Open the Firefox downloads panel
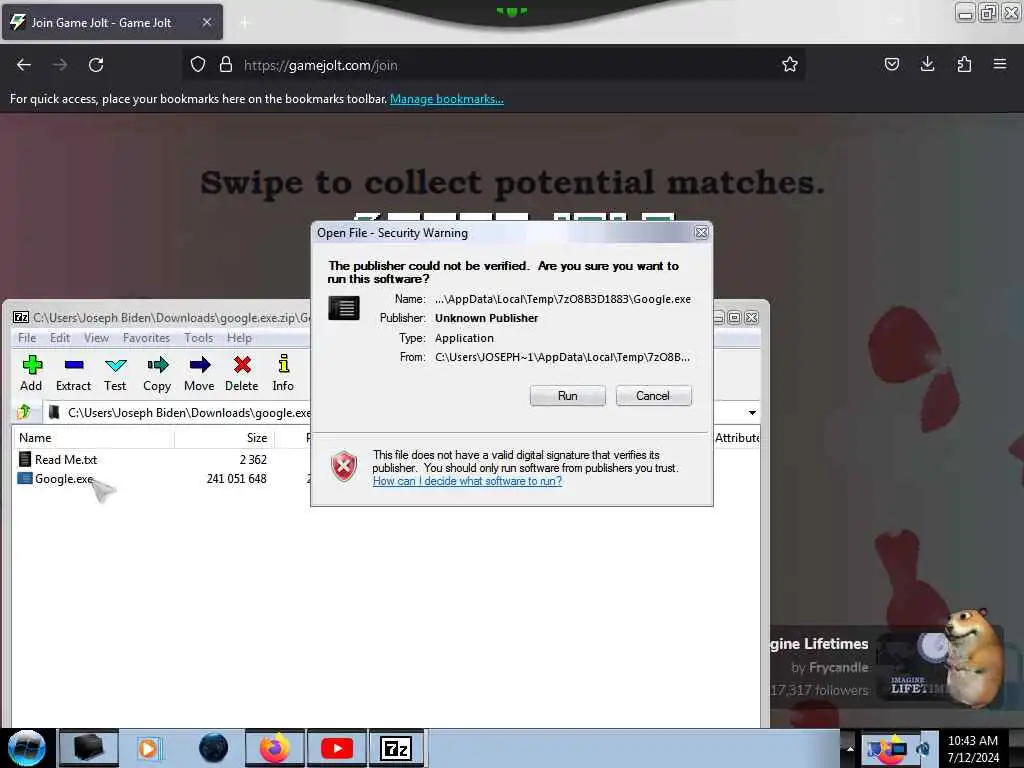The image size is (1024, 768). [x=927, y=64]
